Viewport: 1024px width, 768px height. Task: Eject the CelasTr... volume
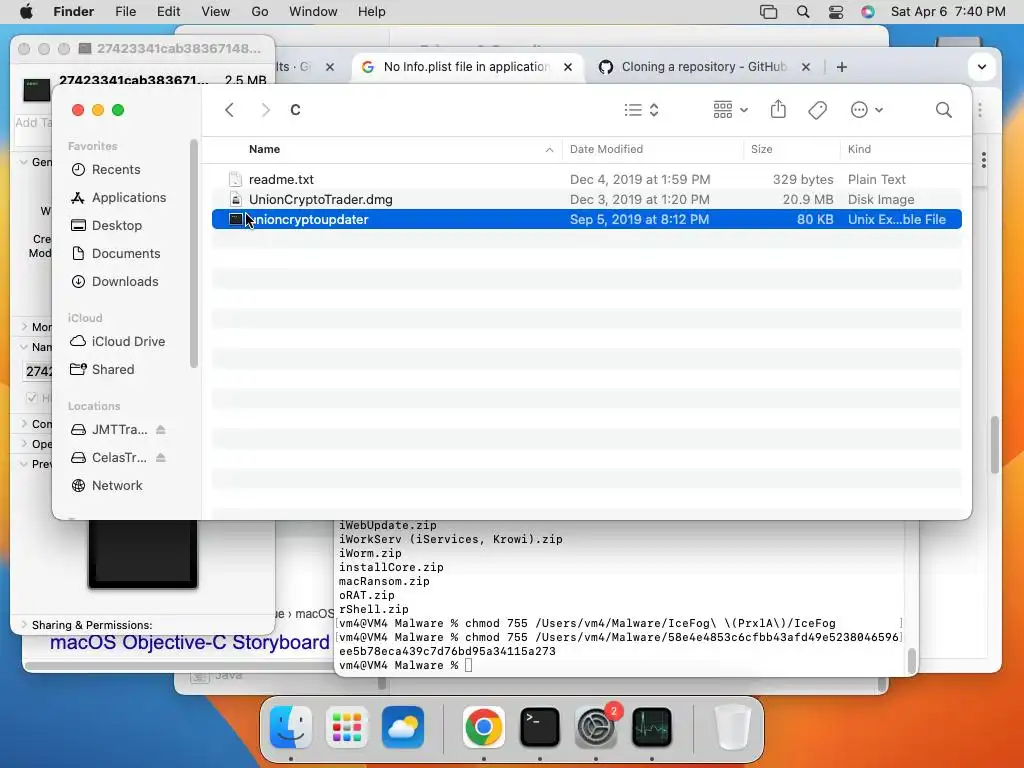coord(161,458)
